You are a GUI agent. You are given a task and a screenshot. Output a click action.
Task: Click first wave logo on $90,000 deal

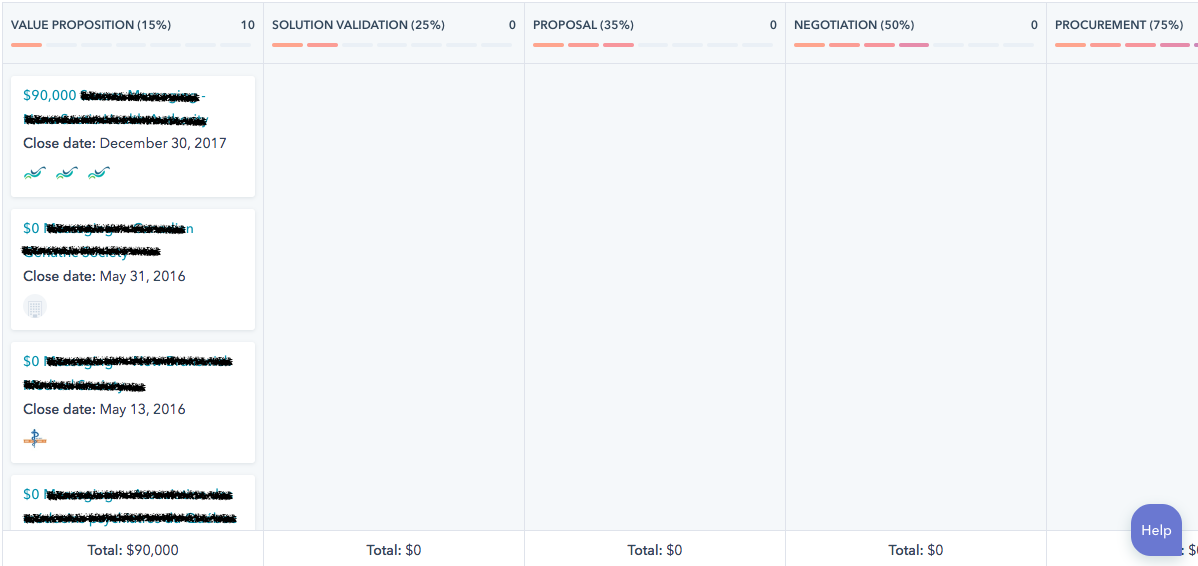click(x=35, y=173)
